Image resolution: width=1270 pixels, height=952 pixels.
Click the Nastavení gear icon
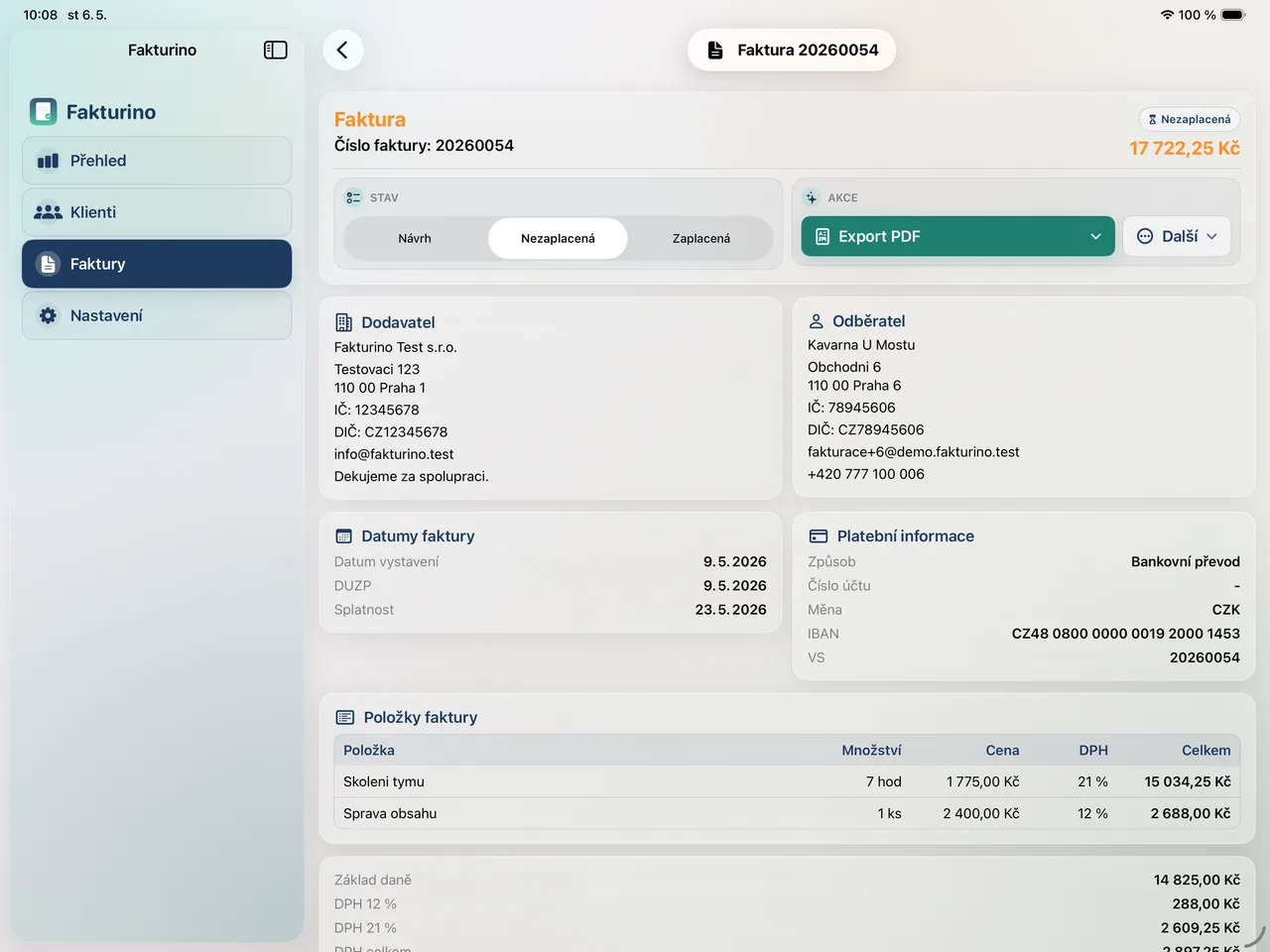coord(48,315)
